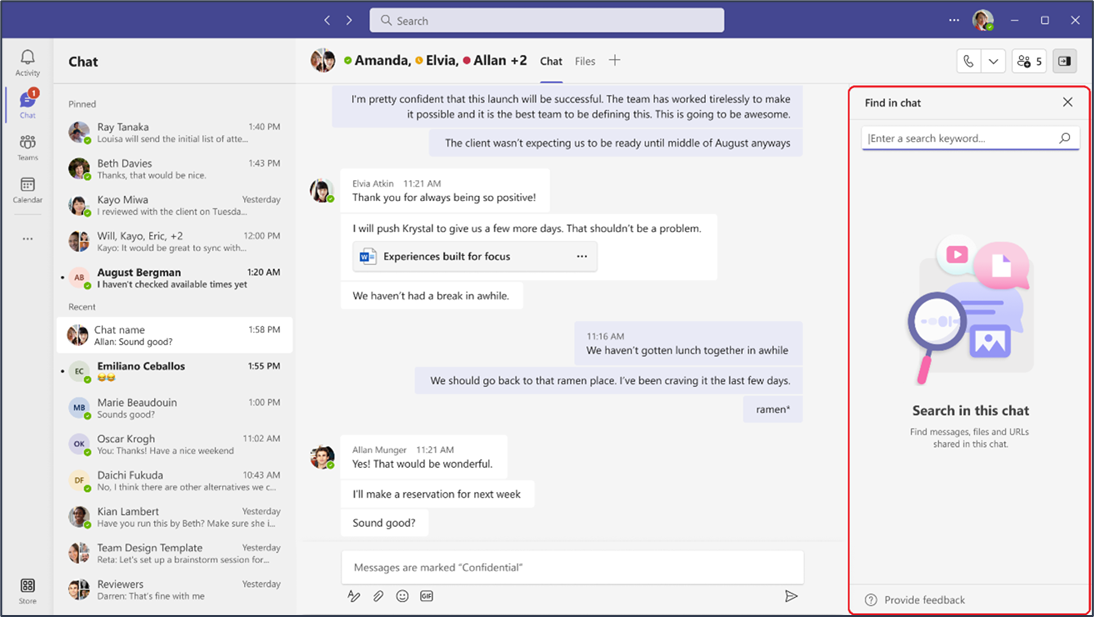Open Chat in the left rail
This screenshot has height=617, width=1094.
tap(27, 104)
